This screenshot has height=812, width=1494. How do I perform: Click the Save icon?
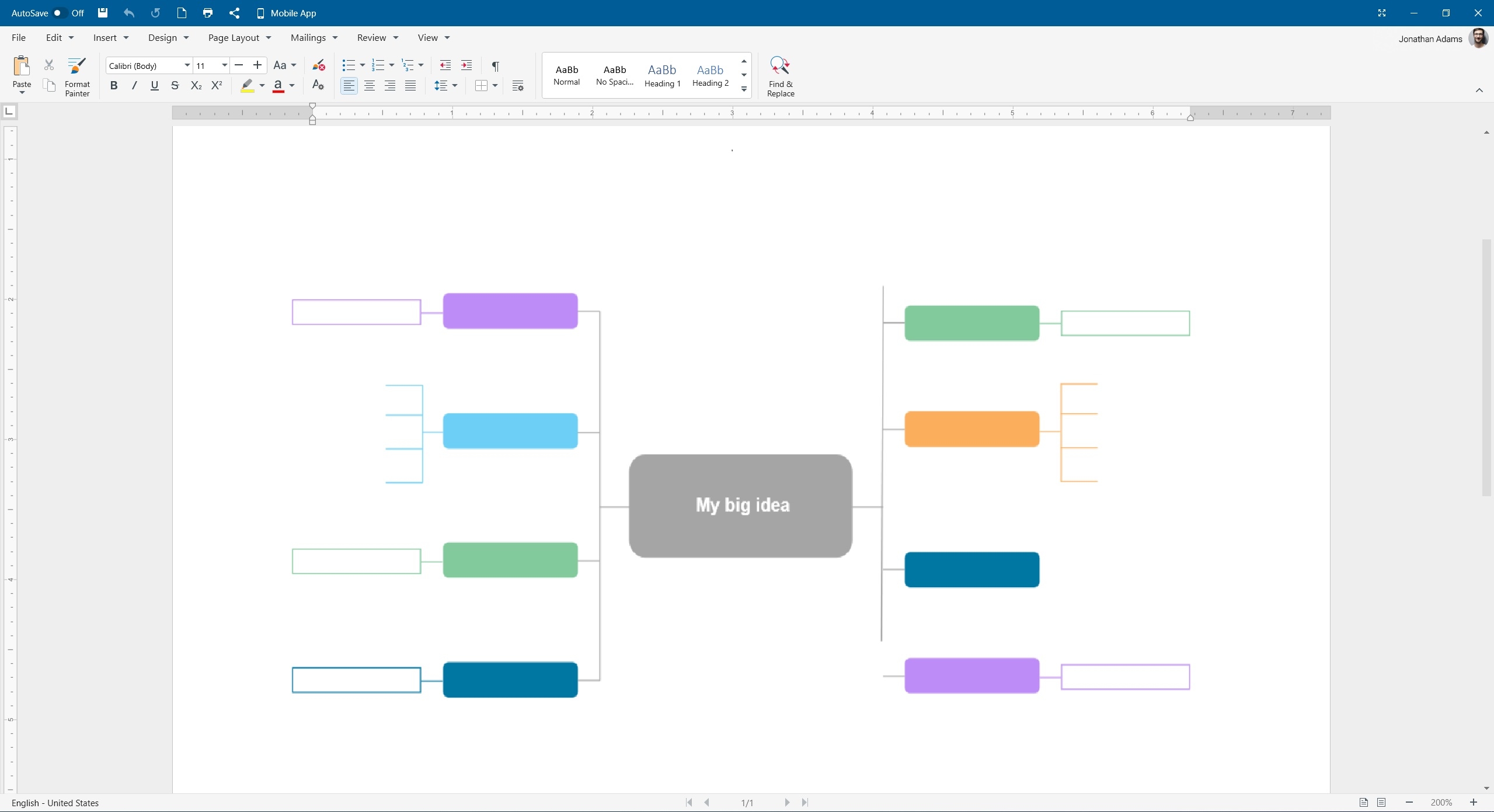click(103, 13)
